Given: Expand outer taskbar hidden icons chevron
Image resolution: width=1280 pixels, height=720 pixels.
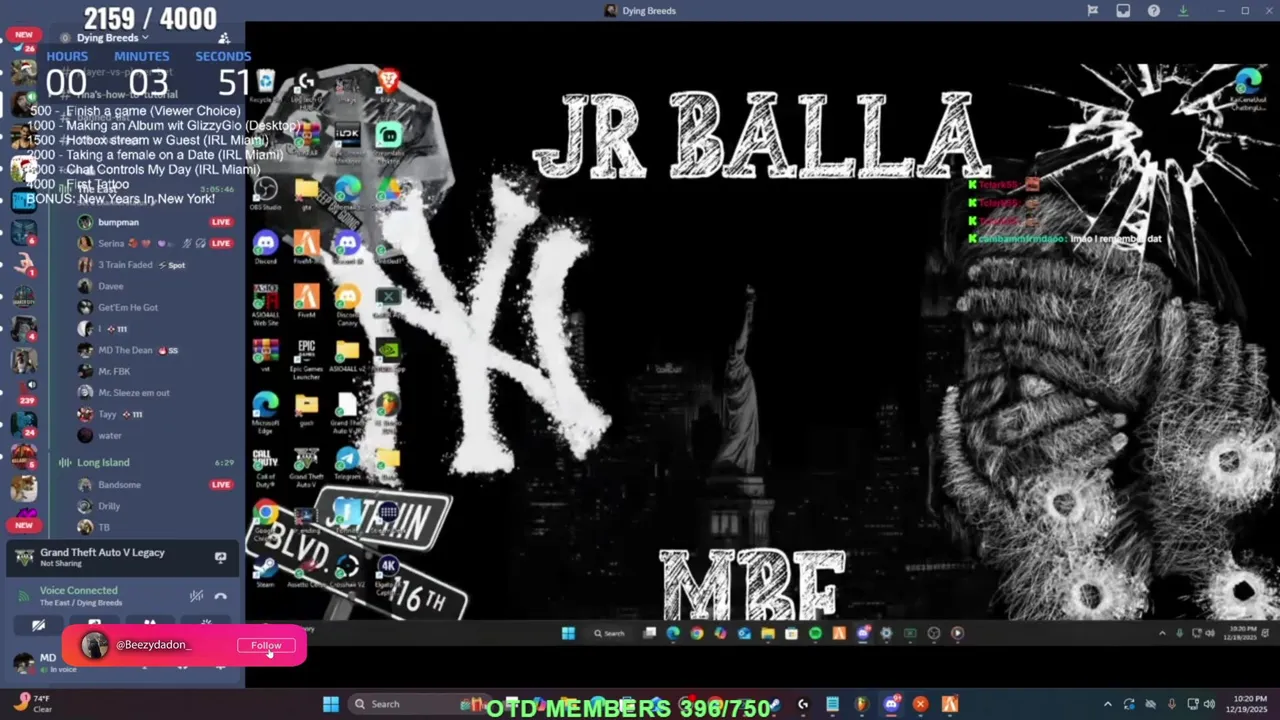Looking at the screenshot, I should [x=1107, y=704].
